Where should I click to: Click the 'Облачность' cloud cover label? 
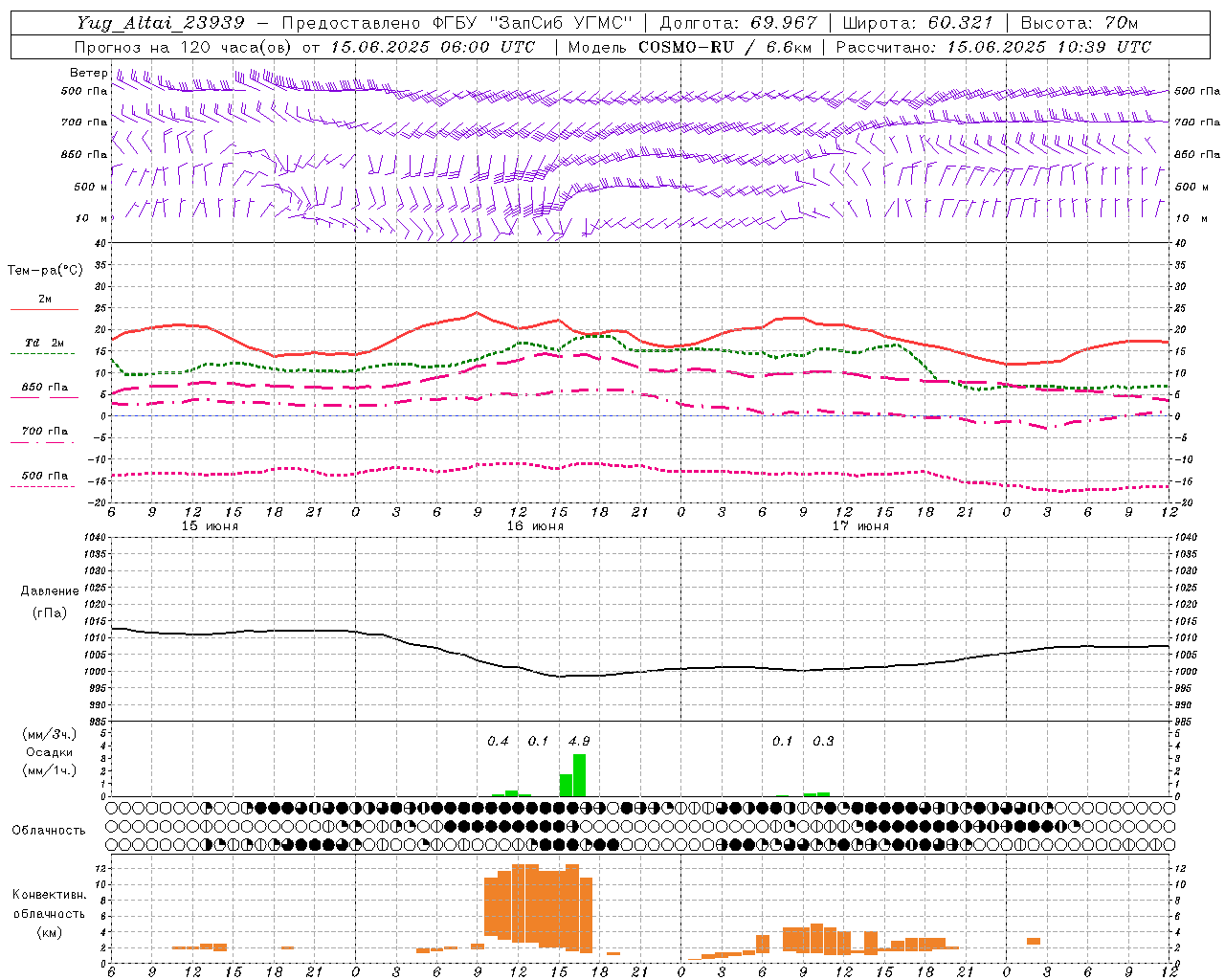(x=49, y=831)
